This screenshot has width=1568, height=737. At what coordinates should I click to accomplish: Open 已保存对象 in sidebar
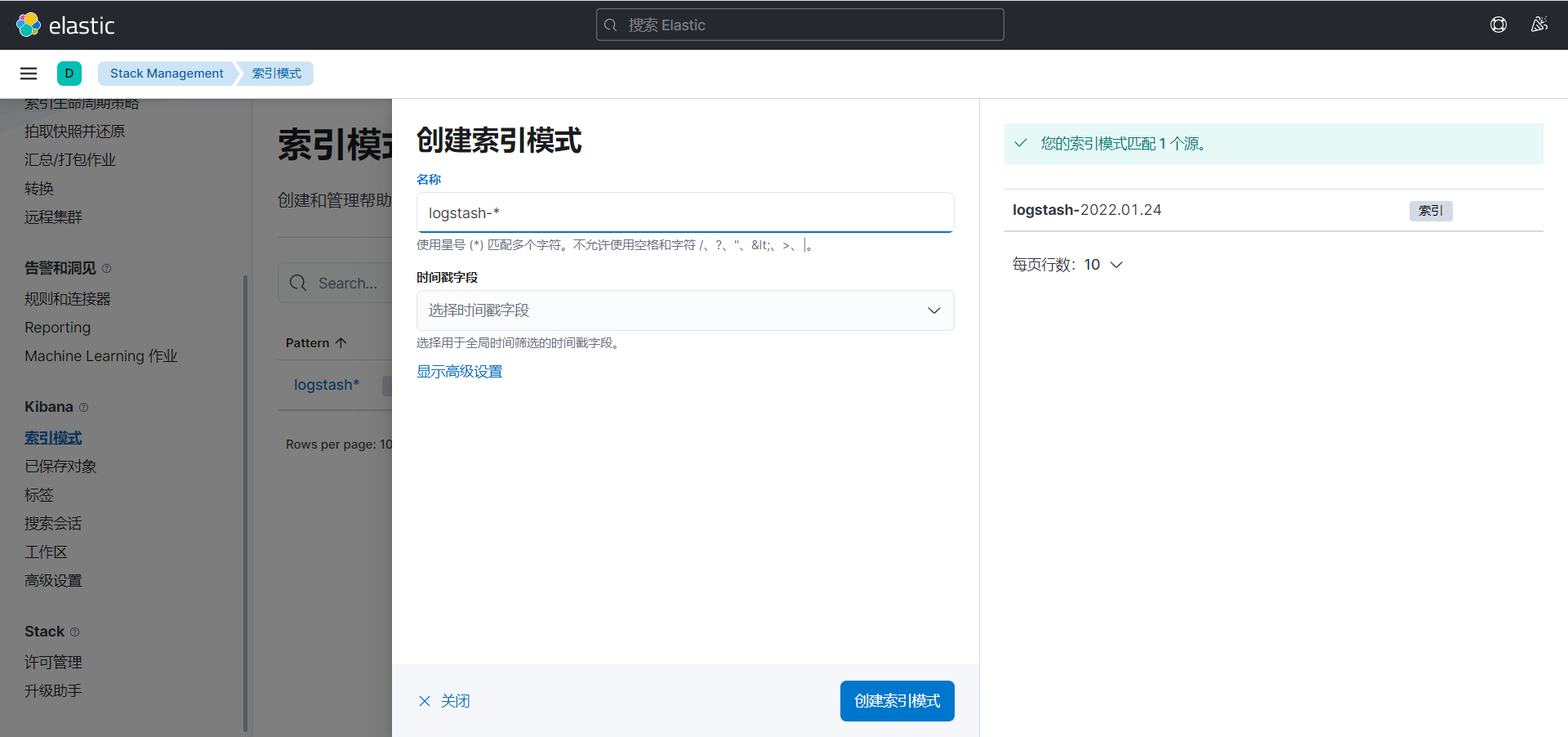click(60, 467)
